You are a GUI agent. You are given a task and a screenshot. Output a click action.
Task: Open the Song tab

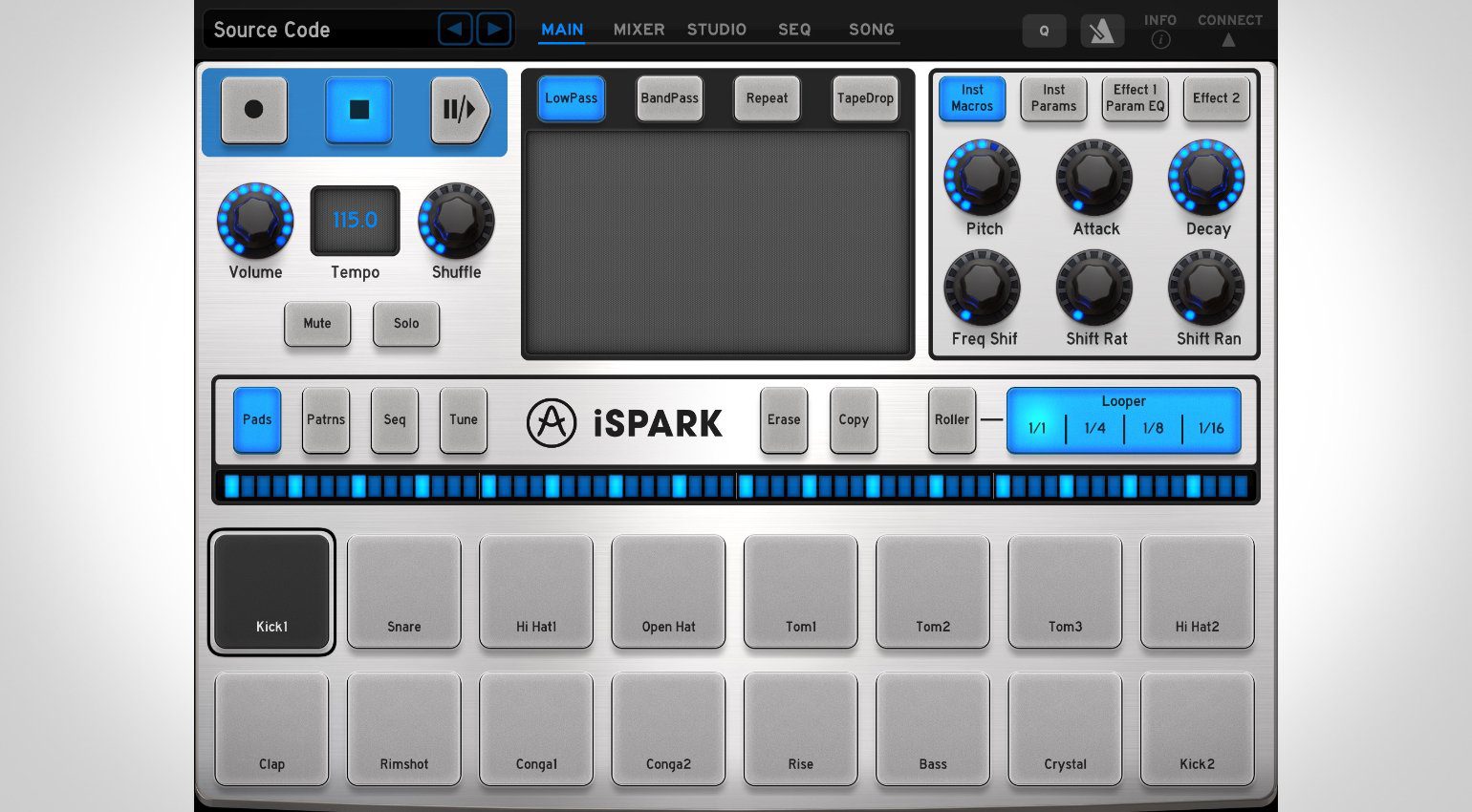coord(871,30)
